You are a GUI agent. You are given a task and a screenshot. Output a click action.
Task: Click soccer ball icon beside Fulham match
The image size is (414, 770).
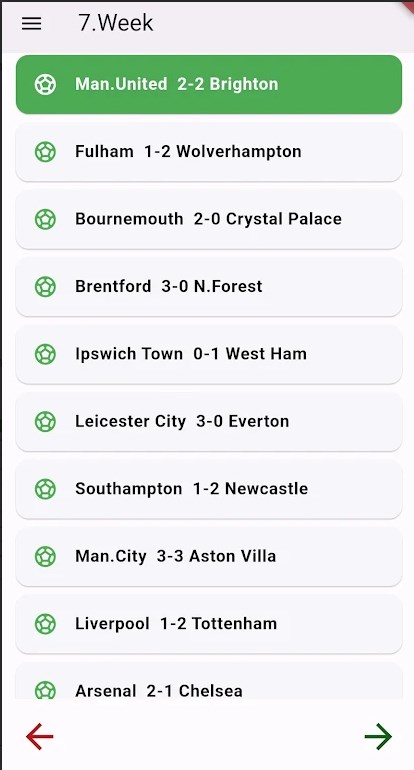[45, 152]
